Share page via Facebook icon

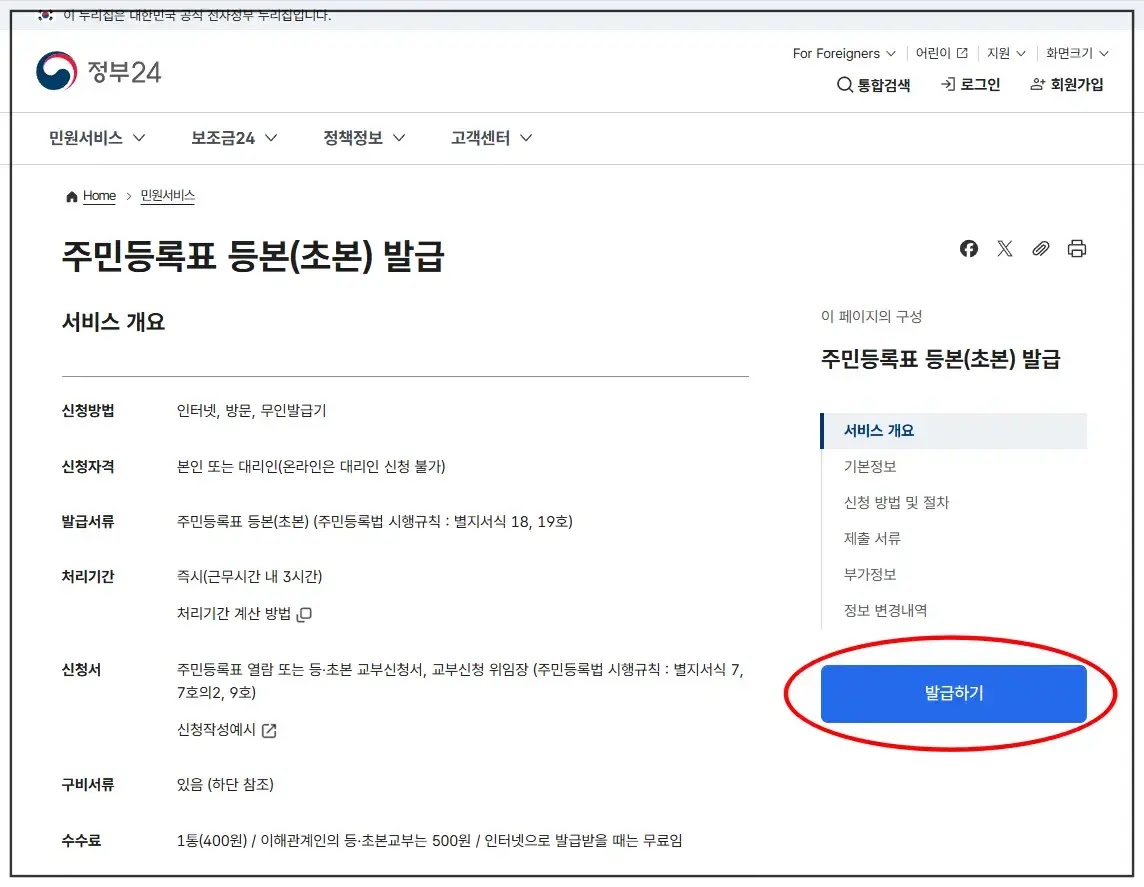(968, 249)
